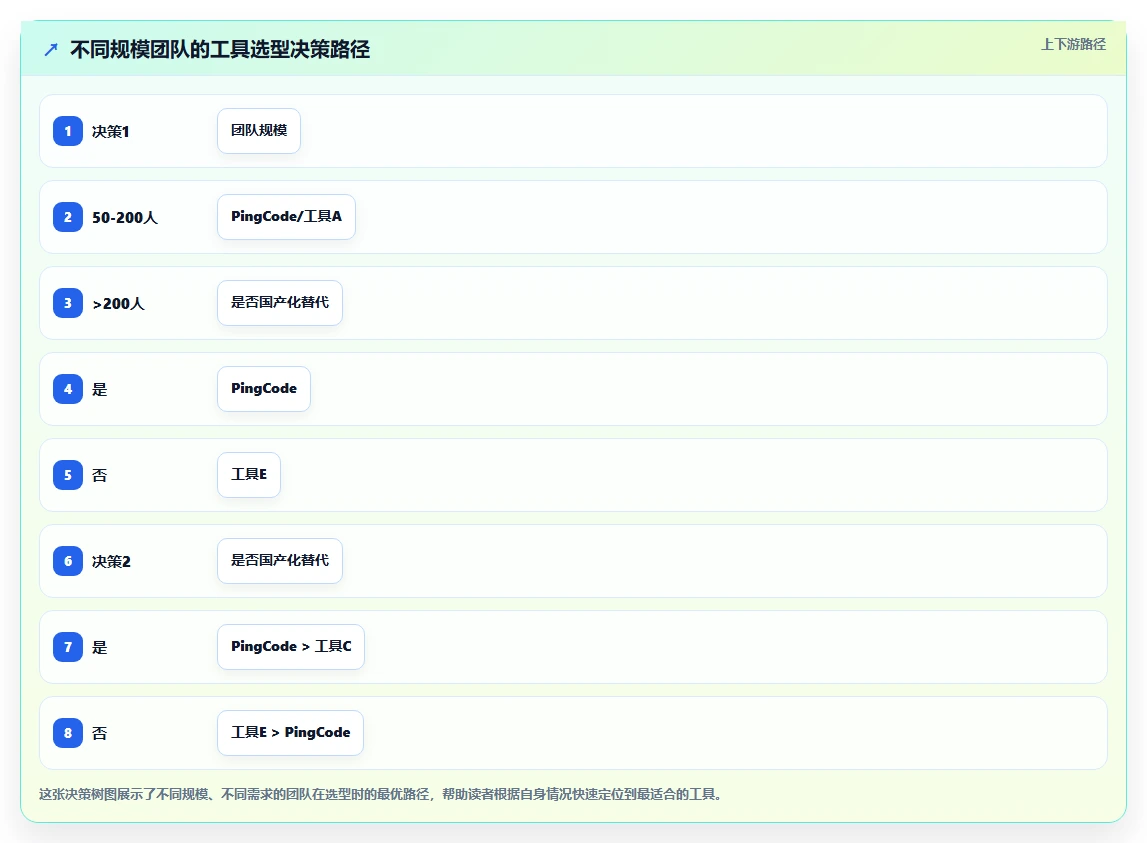Select the 决策2 label
This screenshot has height=843, width=1147.
coord(111,561)
